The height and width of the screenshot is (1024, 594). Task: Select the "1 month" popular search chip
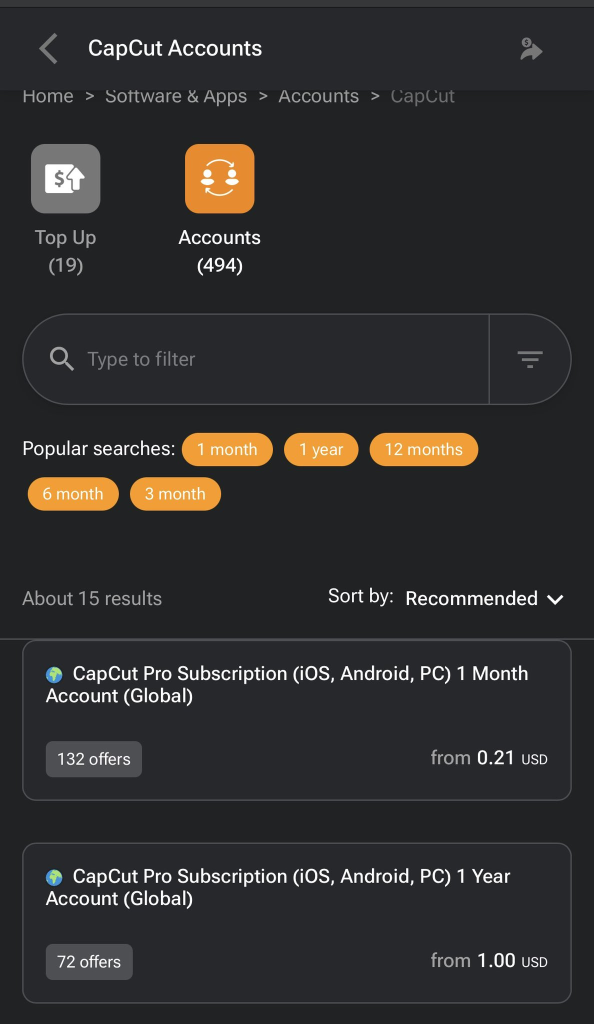pyautogui.click(x=227, y=449)
